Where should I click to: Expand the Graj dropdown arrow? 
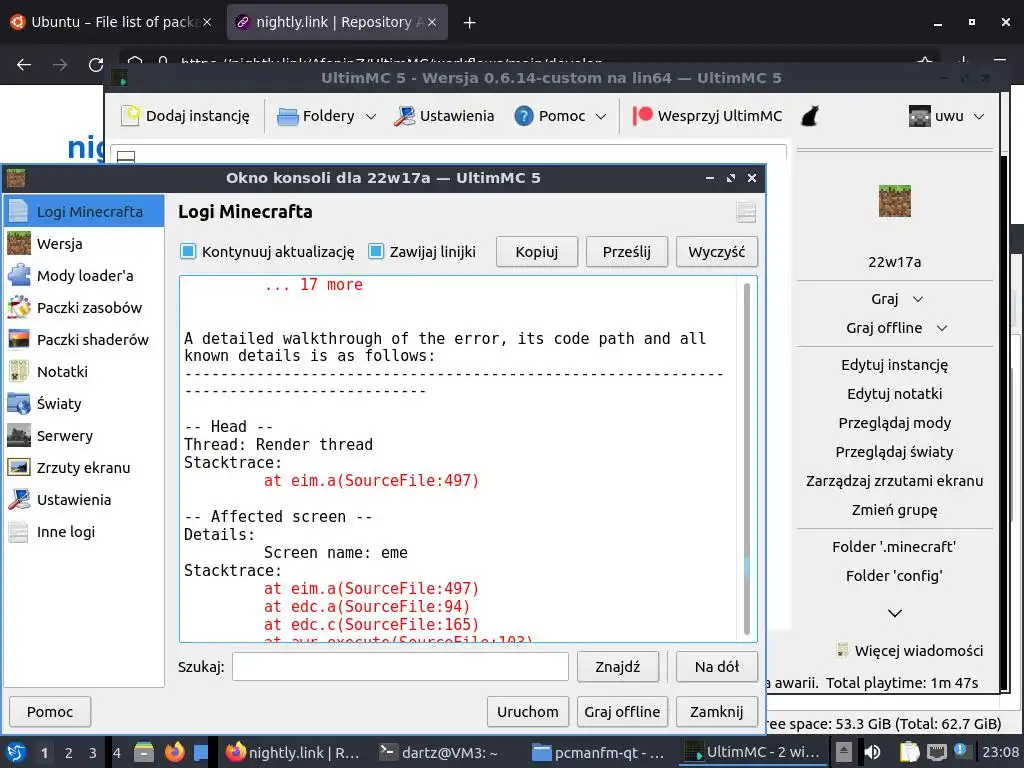coord(918,299)
